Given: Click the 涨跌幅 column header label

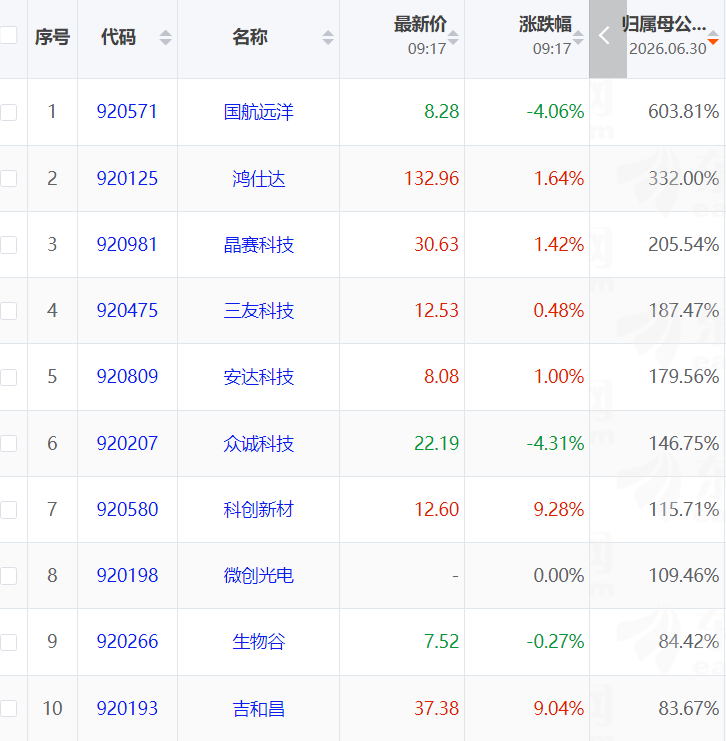Looking at the screenshot, I should pos(545,25).
